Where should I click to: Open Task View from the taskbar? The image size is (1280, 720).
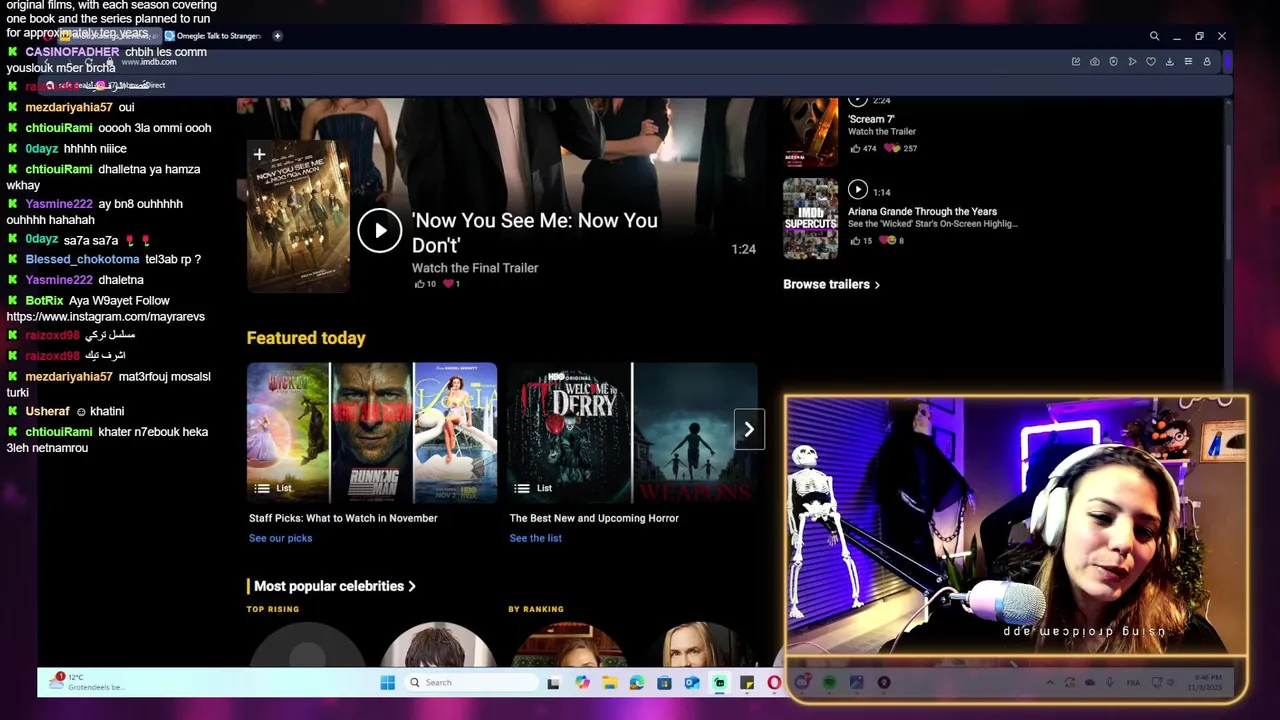click(x=553, y=683)
